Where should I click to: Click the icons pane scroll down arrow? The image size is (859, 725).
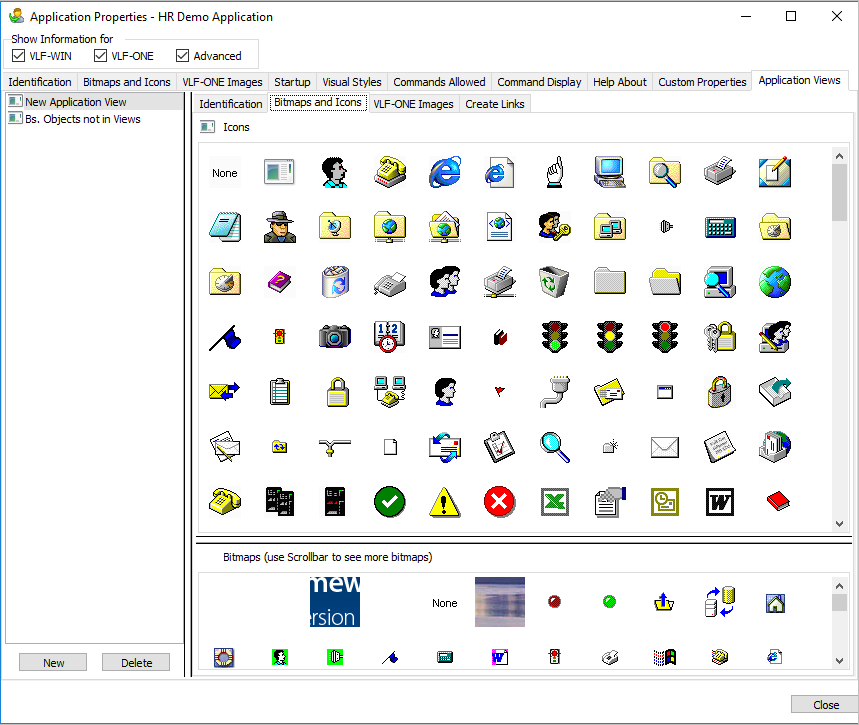pos(839,523)
